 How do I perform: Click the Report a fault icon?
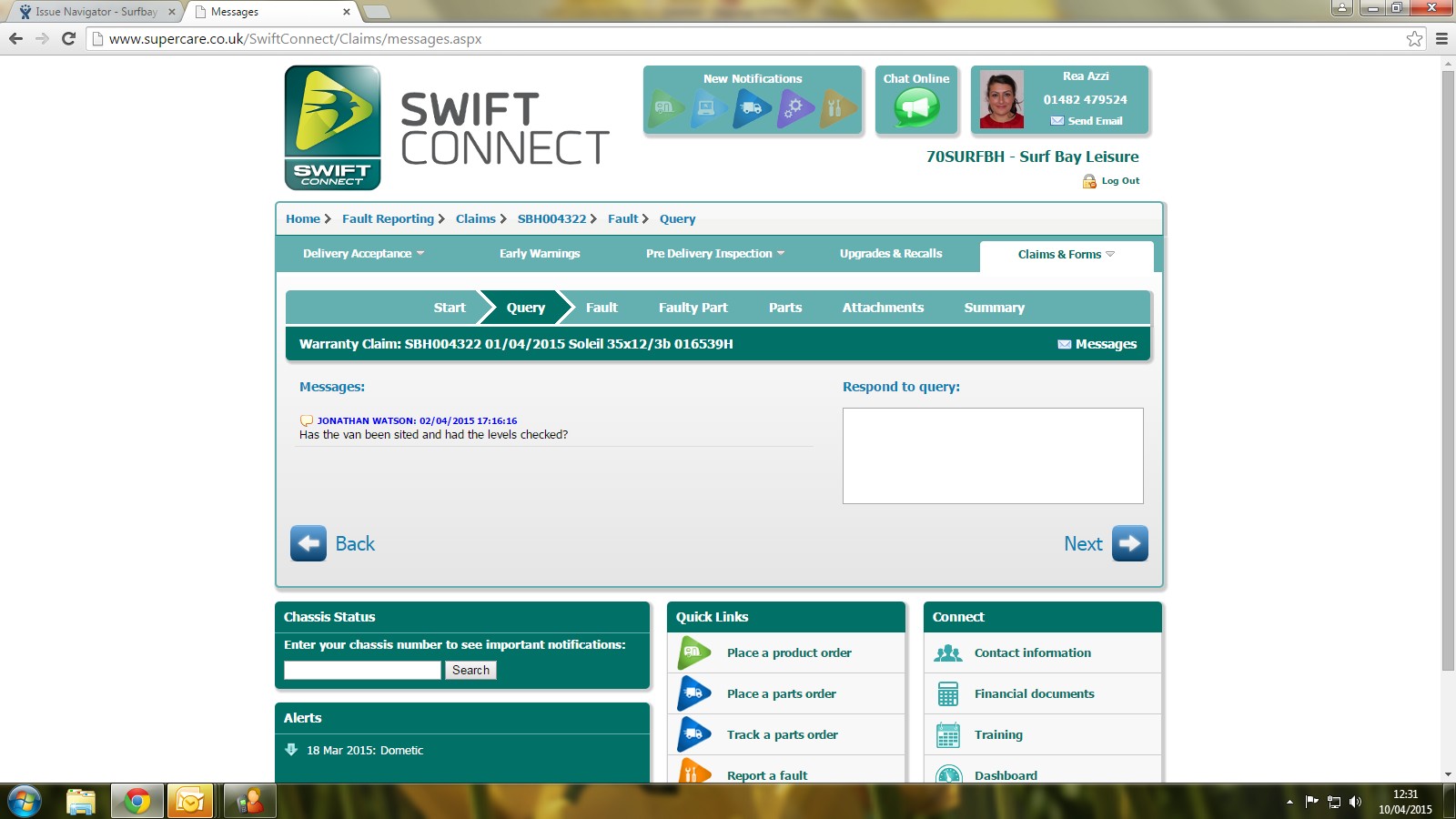click(694, 772)
